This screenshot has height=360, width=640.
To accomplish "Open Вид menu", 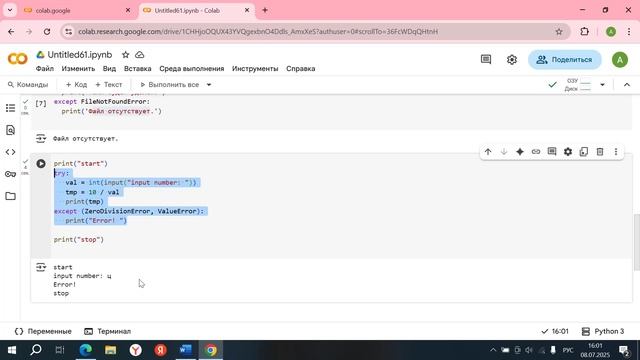I will point(109,69).
